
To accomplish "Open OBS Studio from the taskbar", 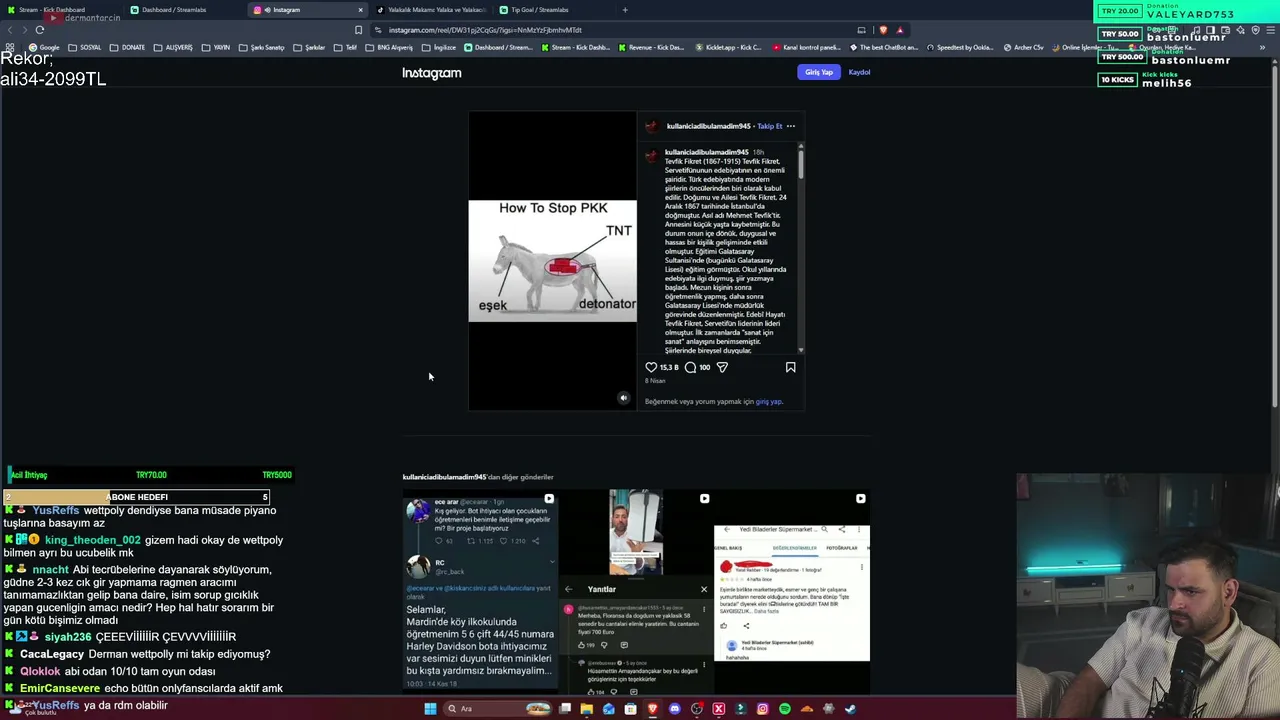I will coord(697,709).
